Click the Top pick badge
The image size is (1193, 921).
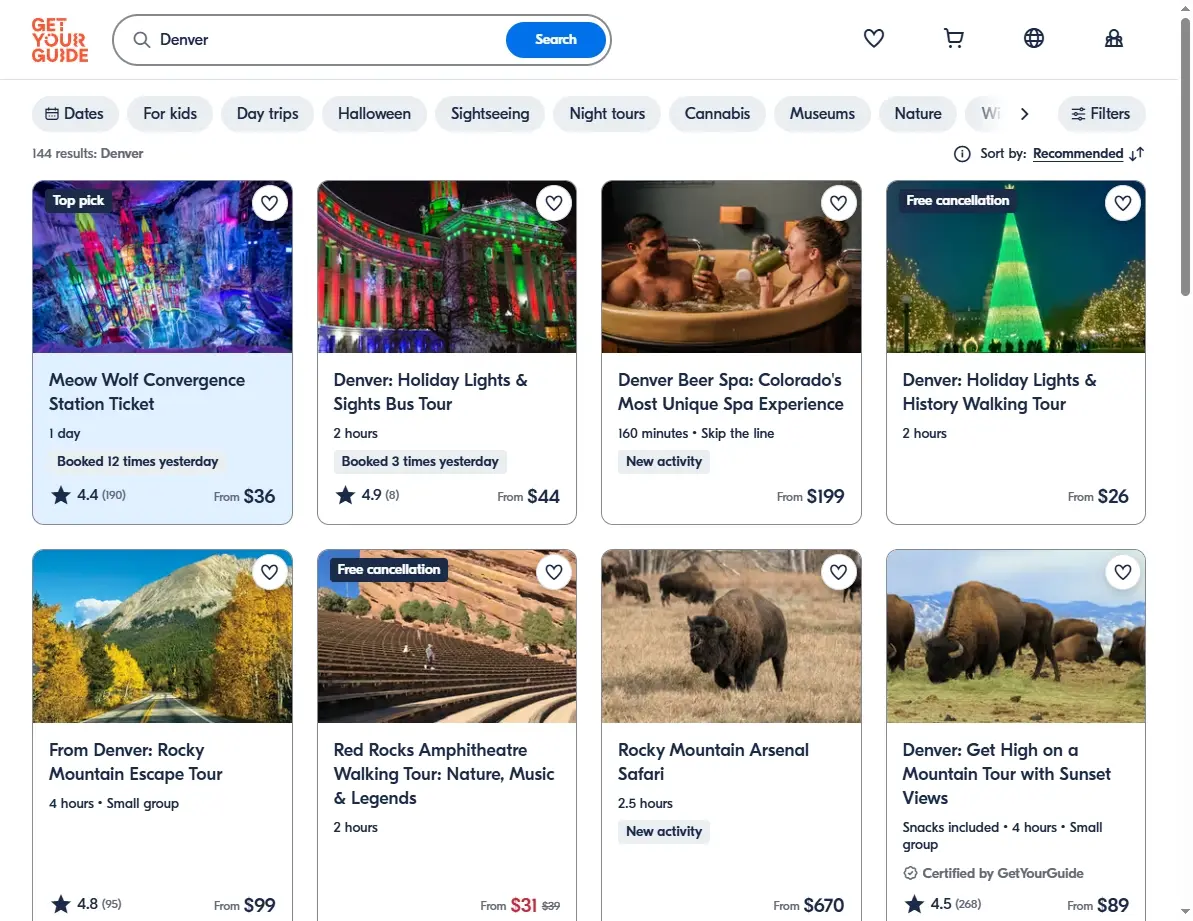tap(78, 201)
